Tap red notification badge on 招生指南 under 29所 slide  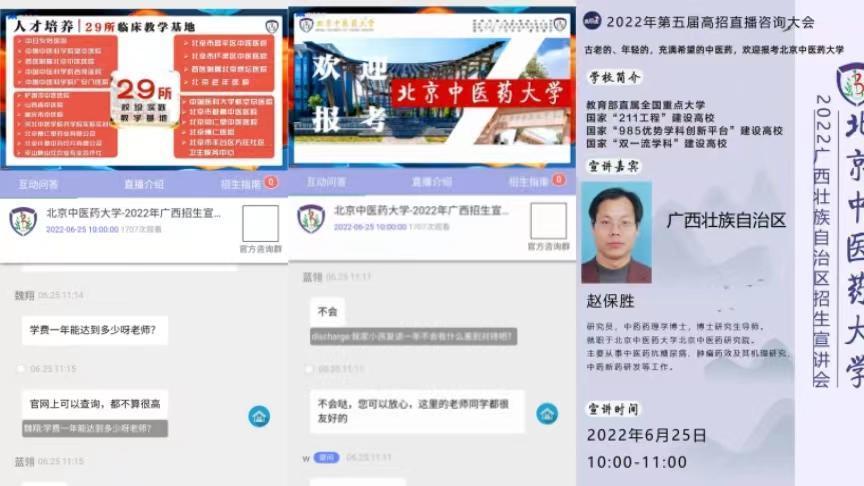(x=270, y=182)
